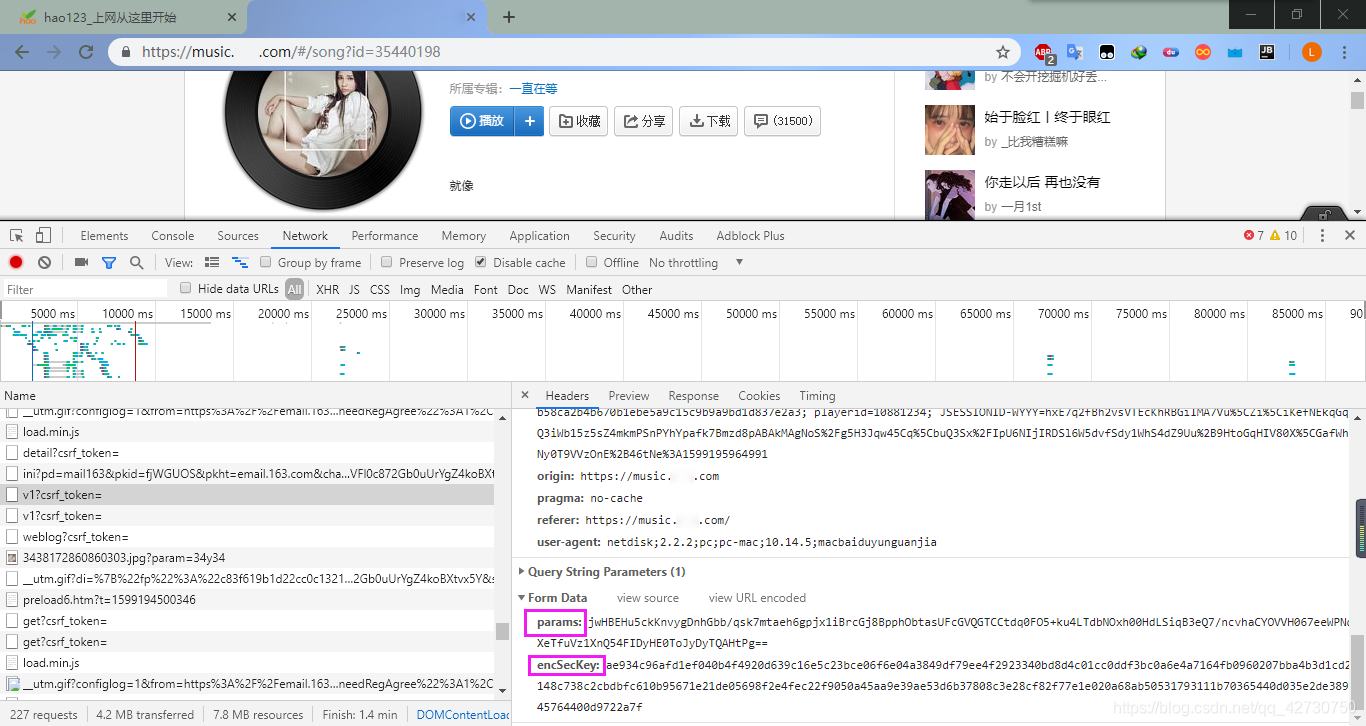Enable the Group by frame checkbox
Image resolution: width=1366 pixels, height=726 pixels.
pyautogui.click(x=266, y=262)
